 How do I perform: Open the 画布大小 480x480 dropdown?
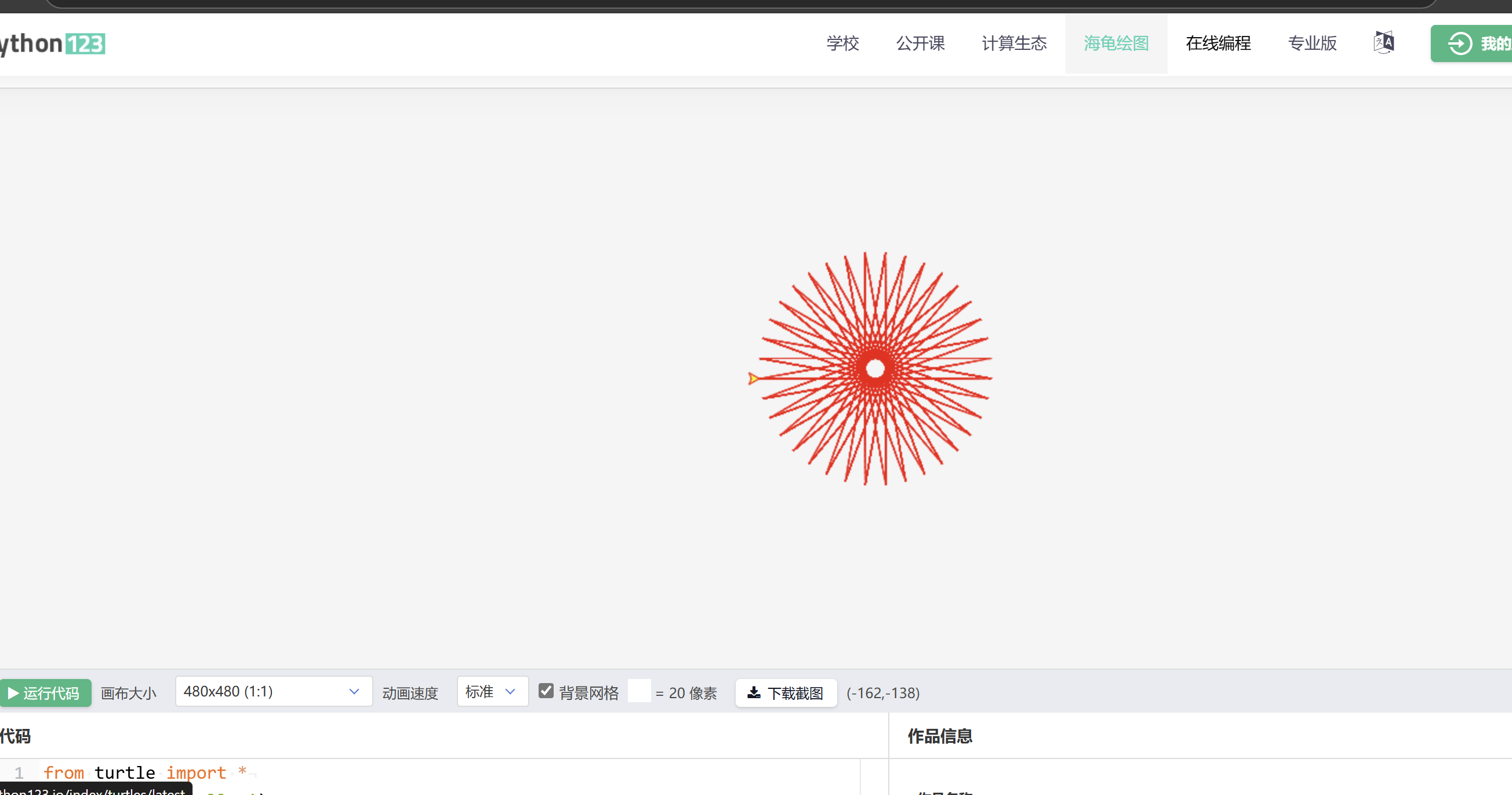tap(273, 692)
